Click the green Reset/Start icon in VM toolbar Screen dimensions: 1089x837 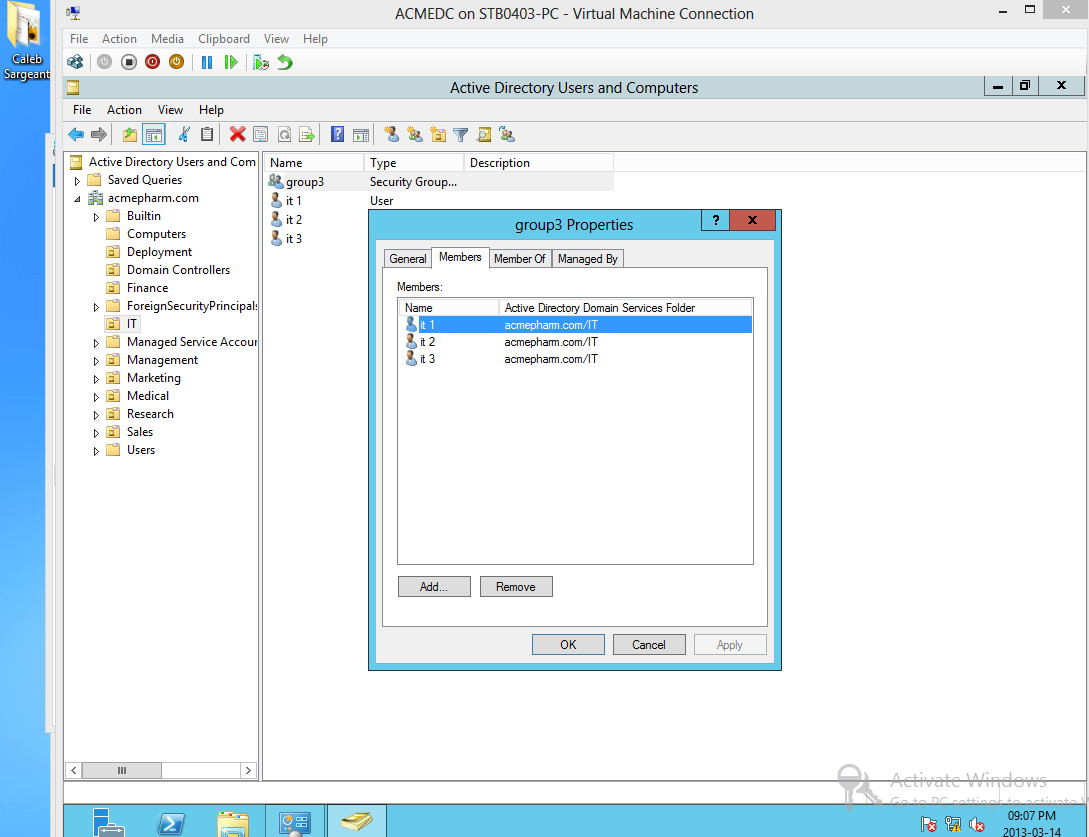tap(231, 63)
